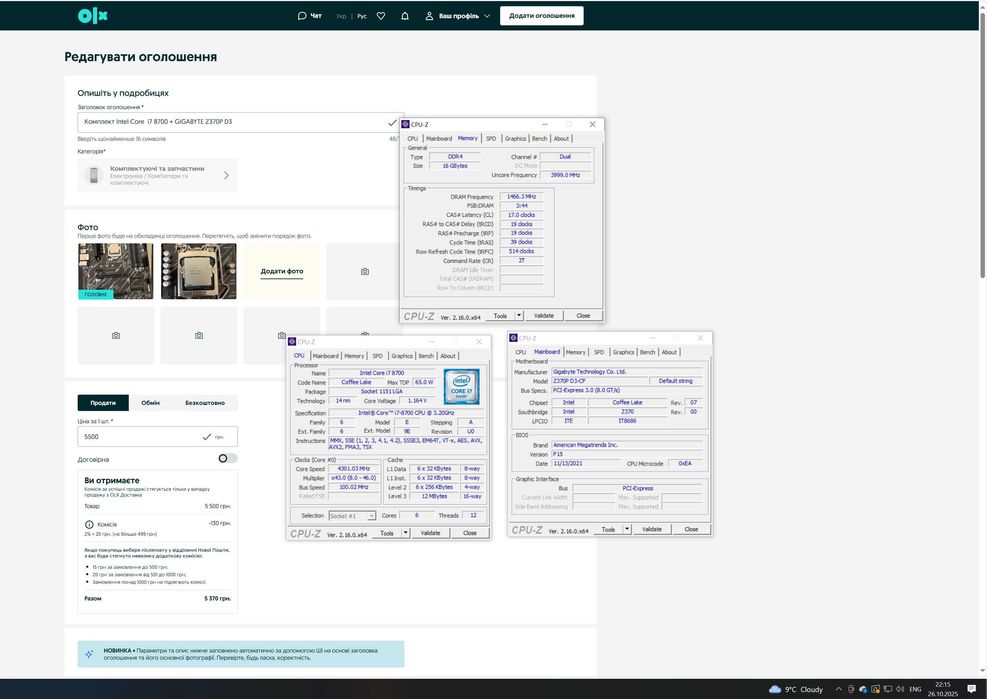The height and width of the screenshot is (699, 987).
Task: Click the price field showing 5500
Action: pos(157,436)
